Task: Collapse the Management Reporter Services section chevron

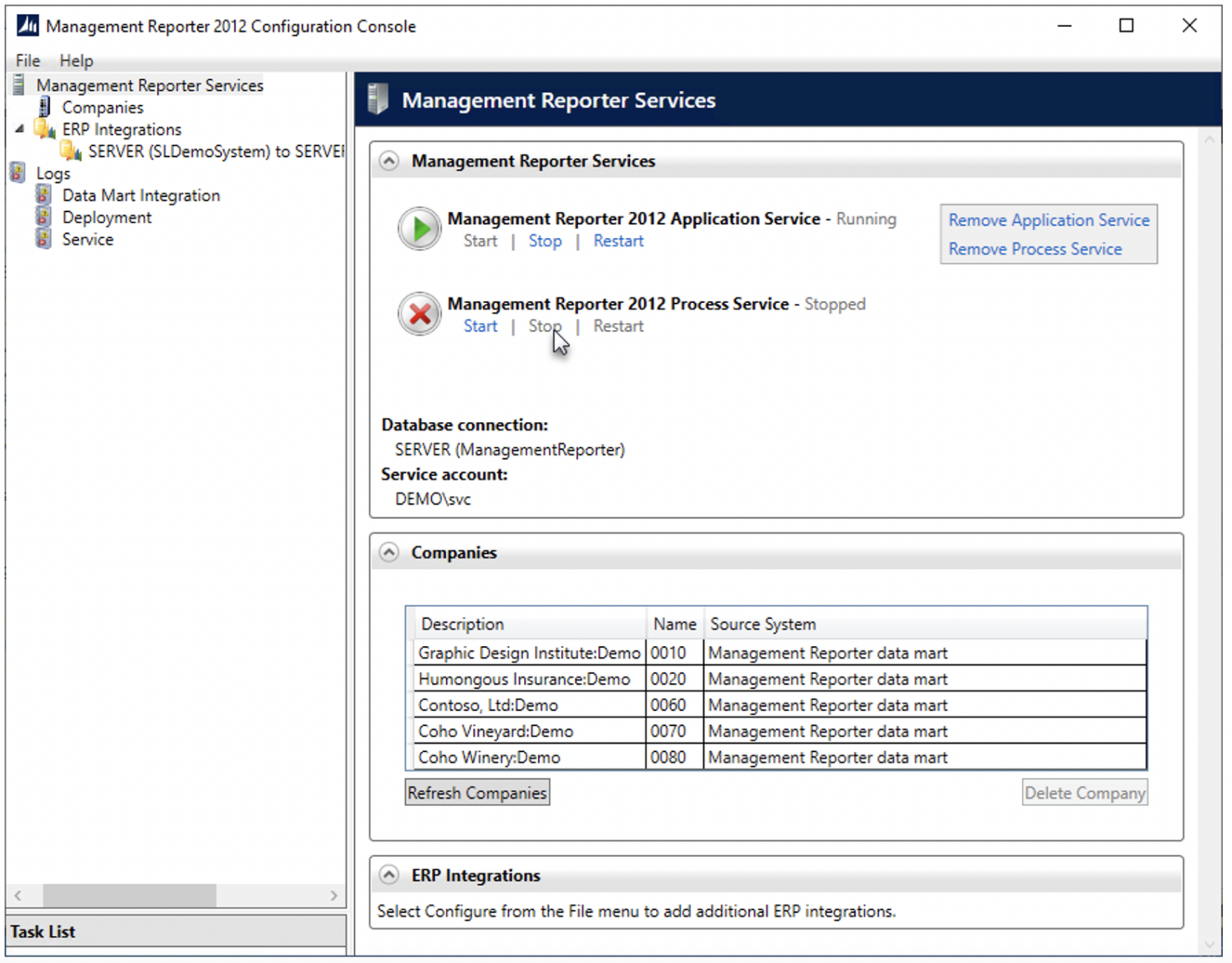Action: pyautogui.click(x=388, y=161)
